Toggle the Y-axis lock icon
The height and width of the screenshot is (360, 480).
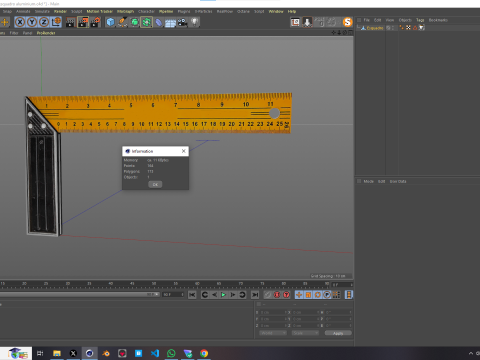point(32,22)
